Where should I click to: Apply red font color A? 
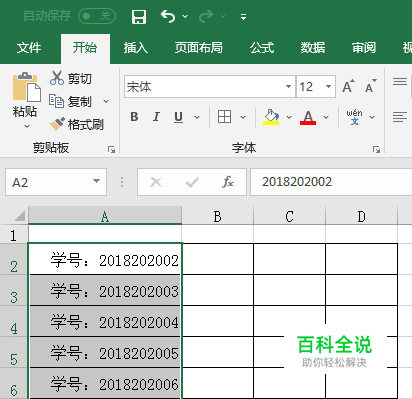point(308,117)
